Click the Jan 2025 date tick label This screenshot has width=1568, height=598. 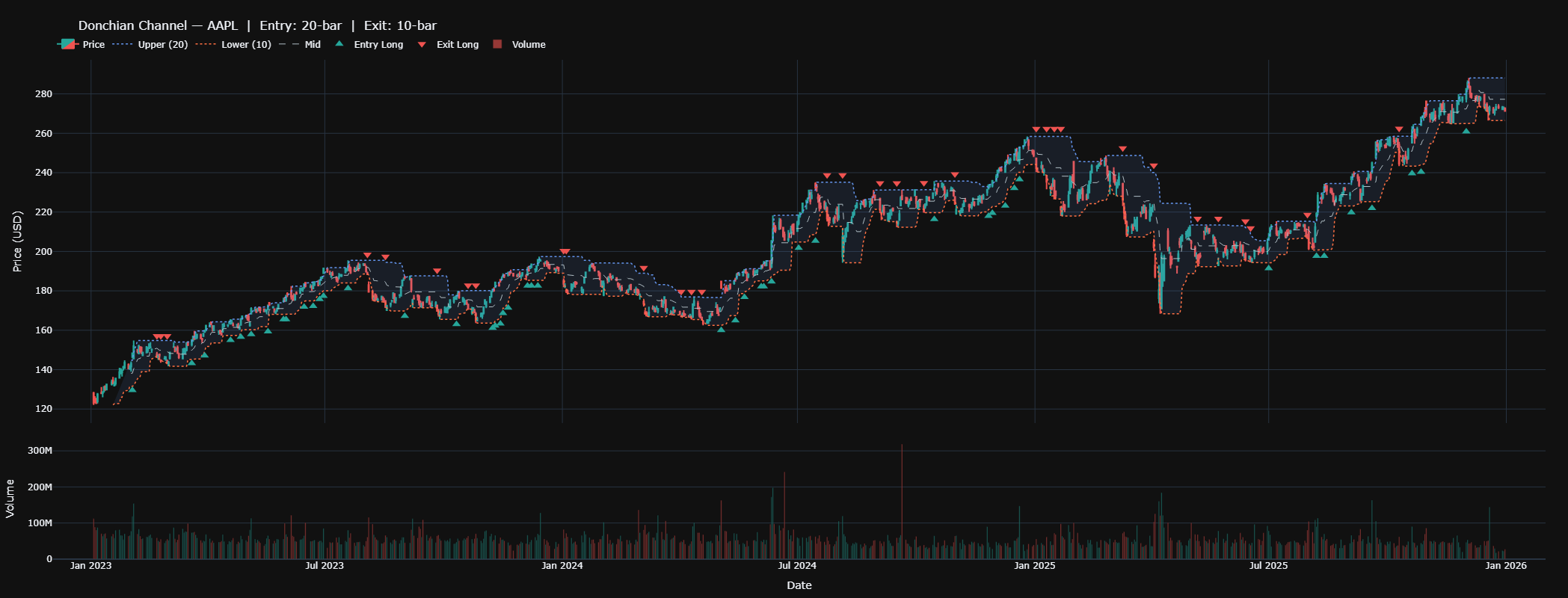coord(1035,566)
